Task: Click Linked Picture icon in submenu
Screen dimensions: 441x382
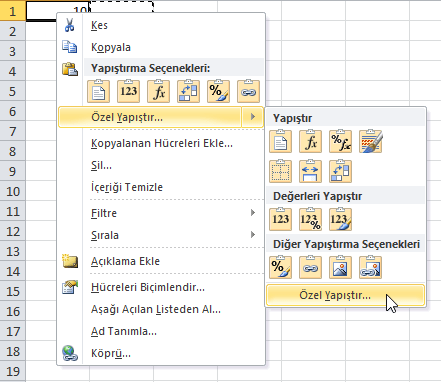Action: [x=370, y=267]
